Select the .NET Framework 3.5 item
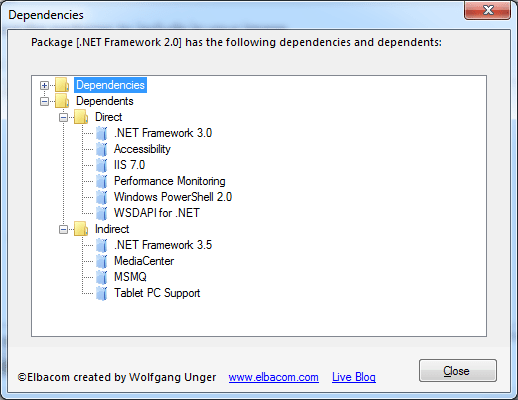Viewport: 518px width, 400px height. (x=163, y=245)
